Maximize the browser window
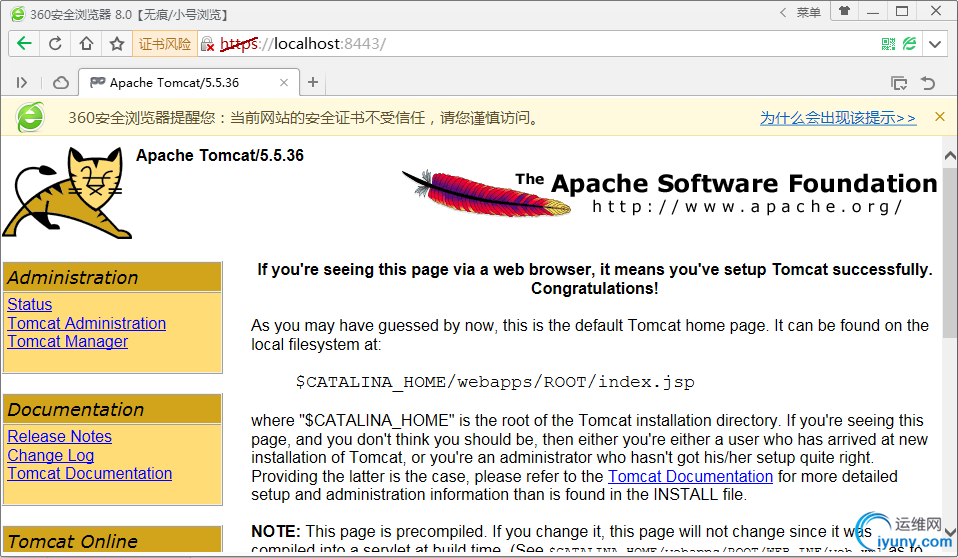 tap(902, 11)
